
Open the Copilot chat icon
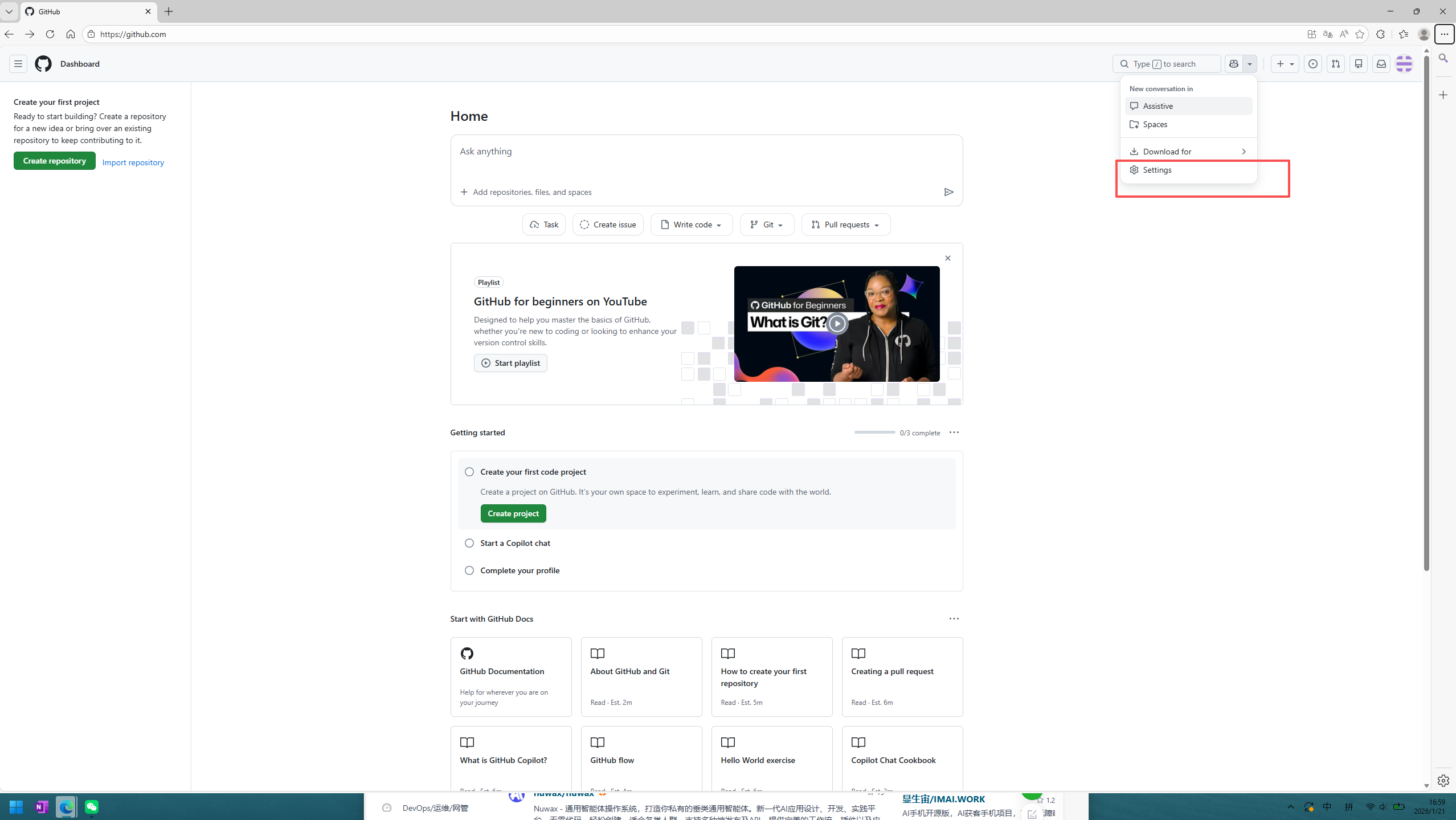pyautogui.click(x=1234, y=64)
